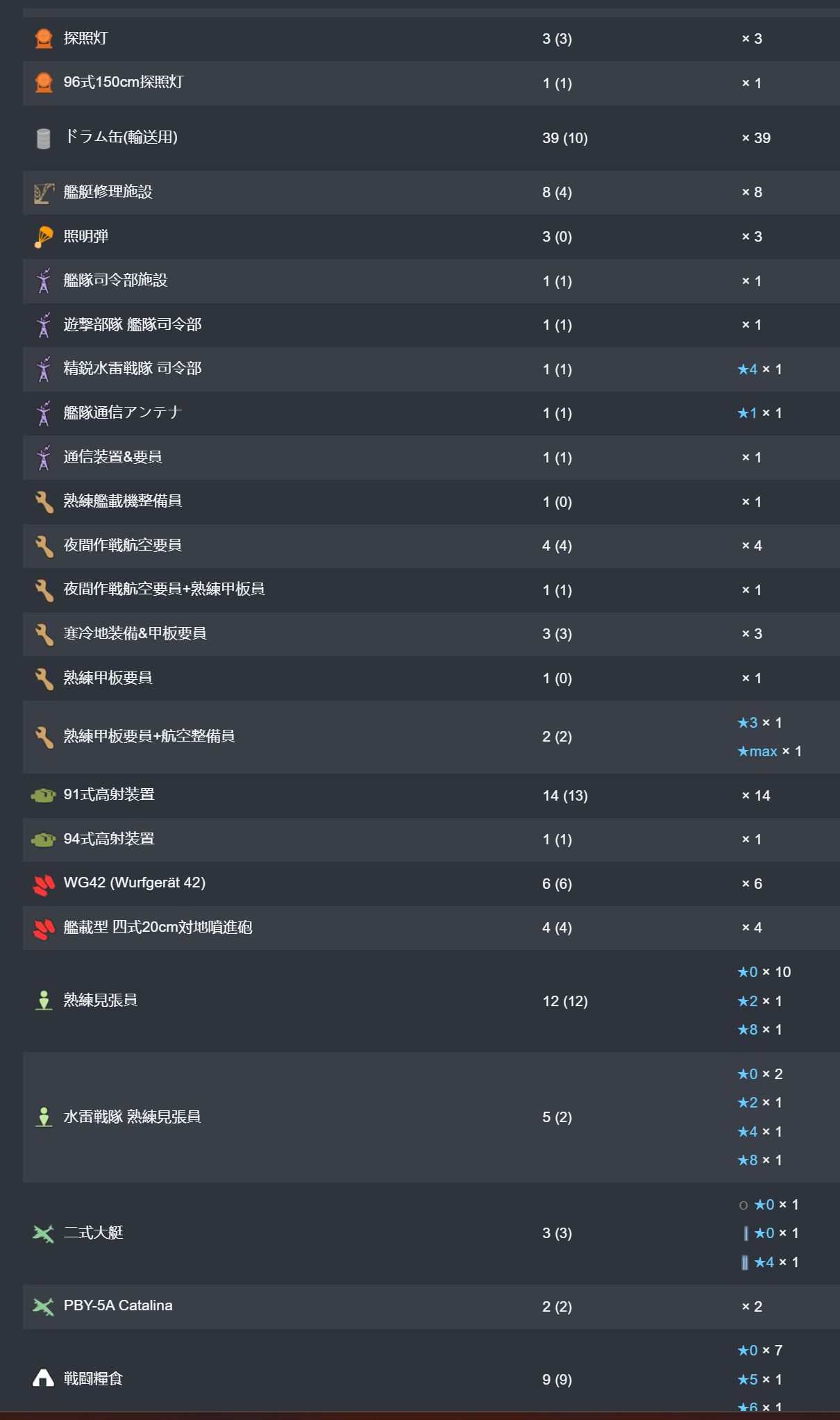Select the 精鋭水雷戦隊 司令部 equipment name
This screenshot has width=840, height=1420.
tap(133, 368)
